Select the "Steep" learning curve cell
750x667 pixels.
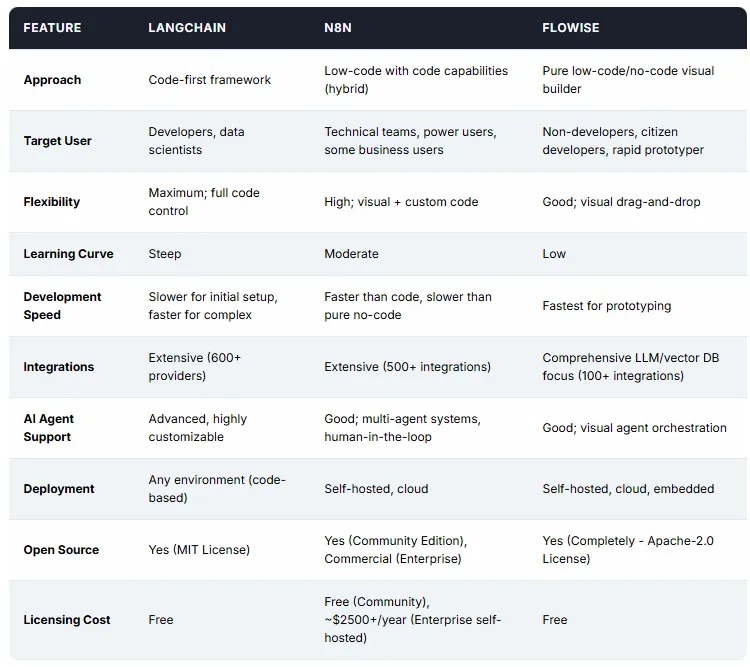[165, 254]
